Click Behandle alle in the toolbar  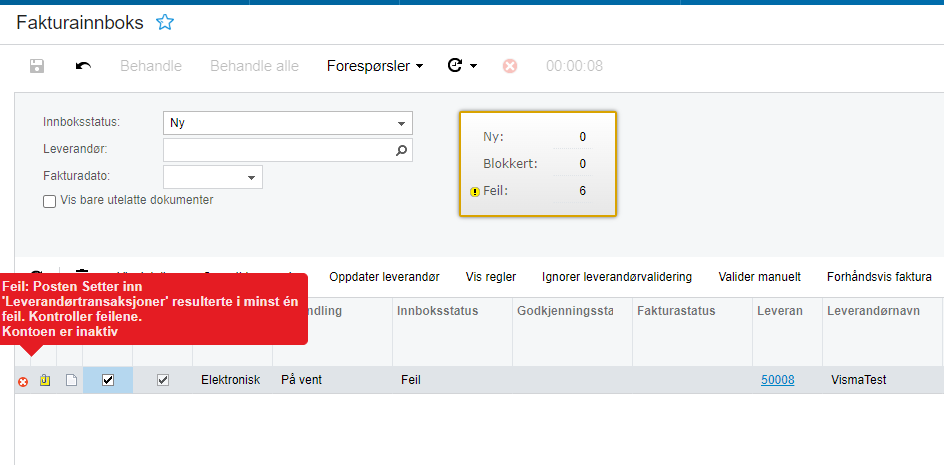pos(254,66)
